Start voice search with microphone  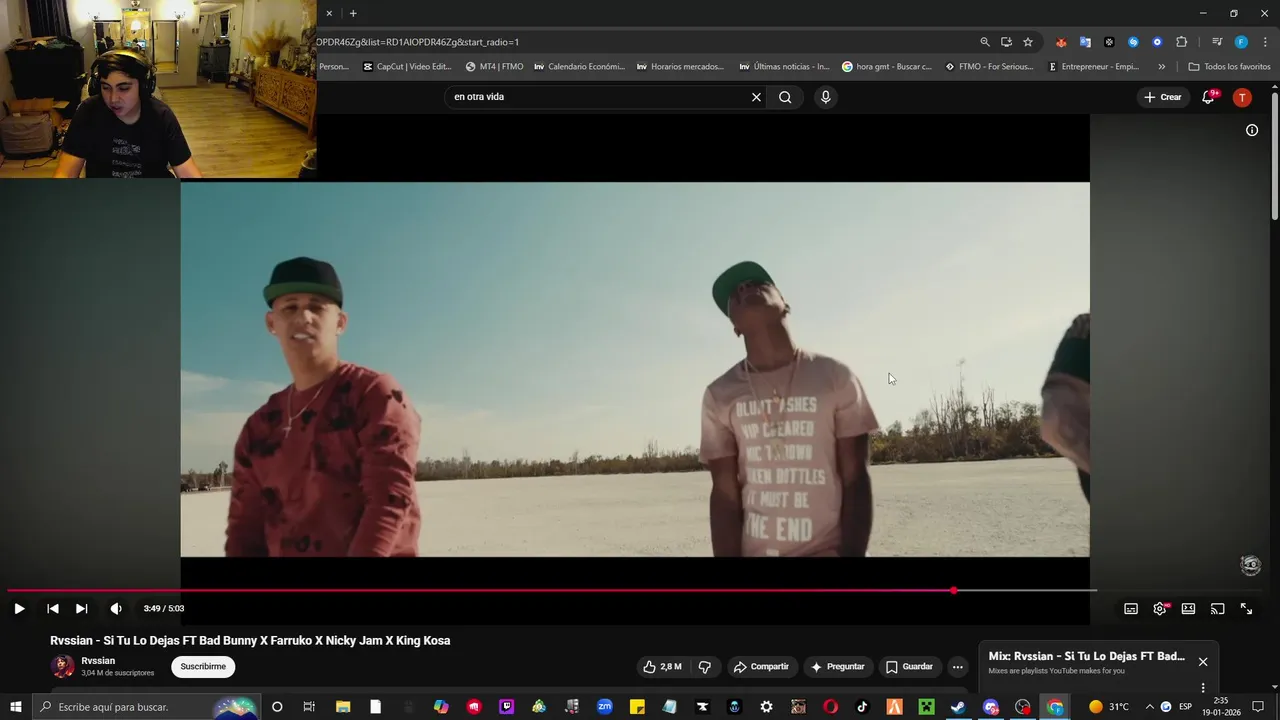[x=825, y=97]
